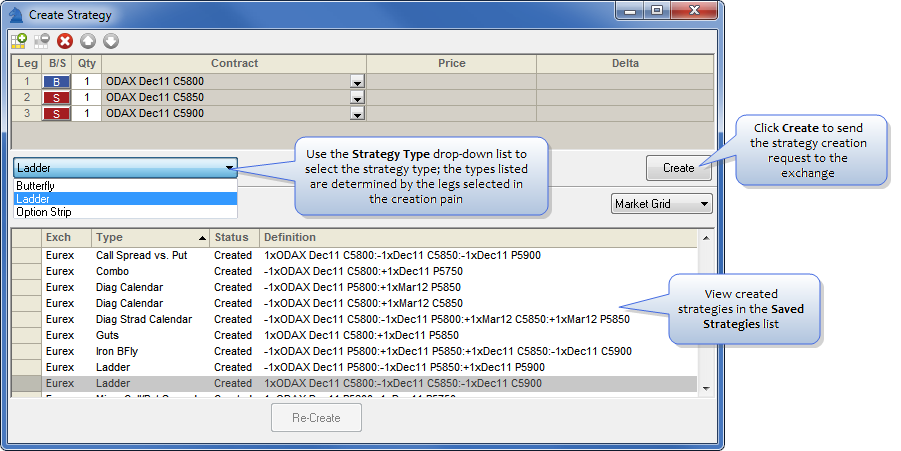Open contract dropdown for ODAX Dec11 C5800
This screenshot has width=901, height=451.
(357, 82)
